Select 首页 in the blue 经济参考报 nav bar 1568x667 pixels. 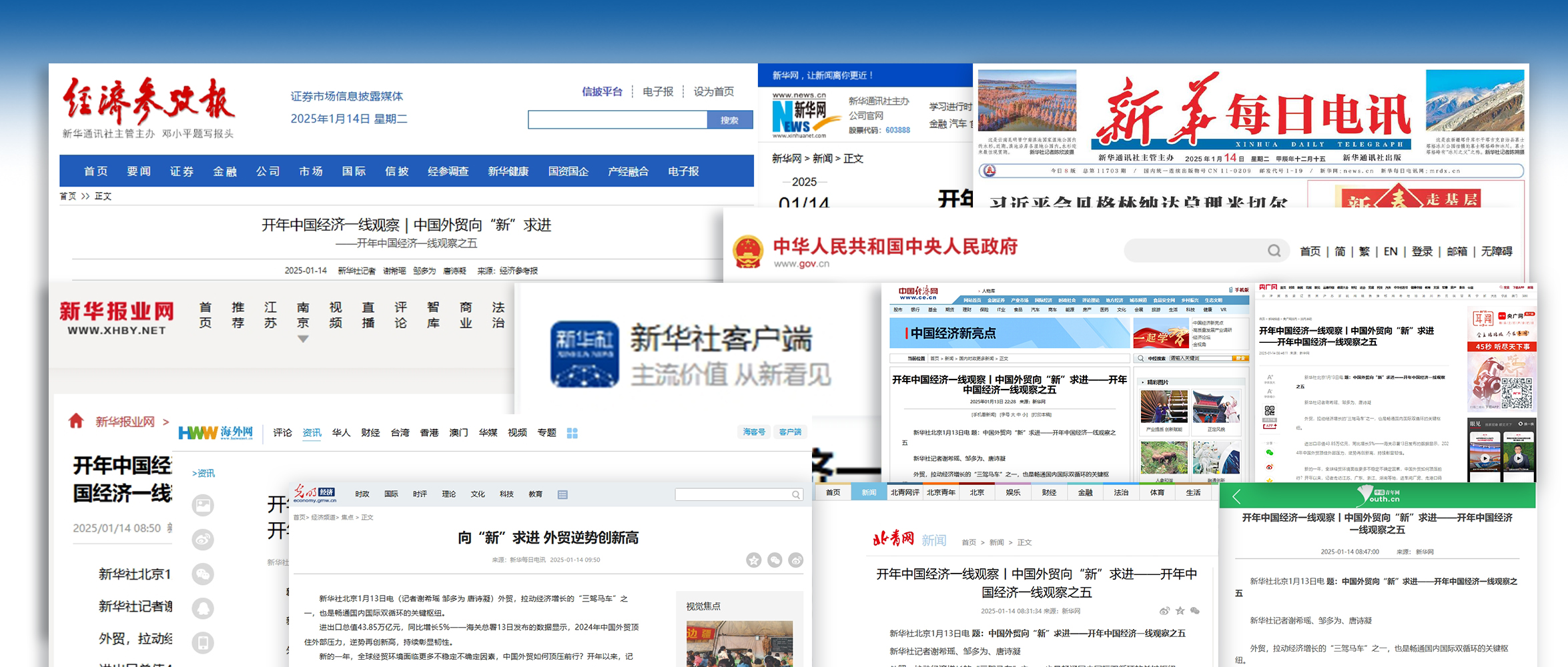click(95, 171)
